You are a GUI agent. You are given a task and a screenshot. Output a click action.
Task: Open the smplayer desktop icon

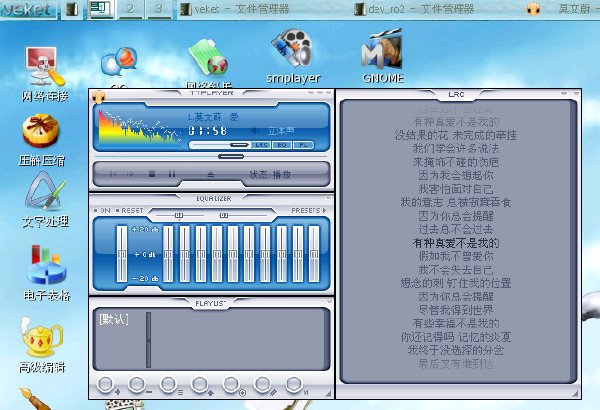[x=293, y=57]
